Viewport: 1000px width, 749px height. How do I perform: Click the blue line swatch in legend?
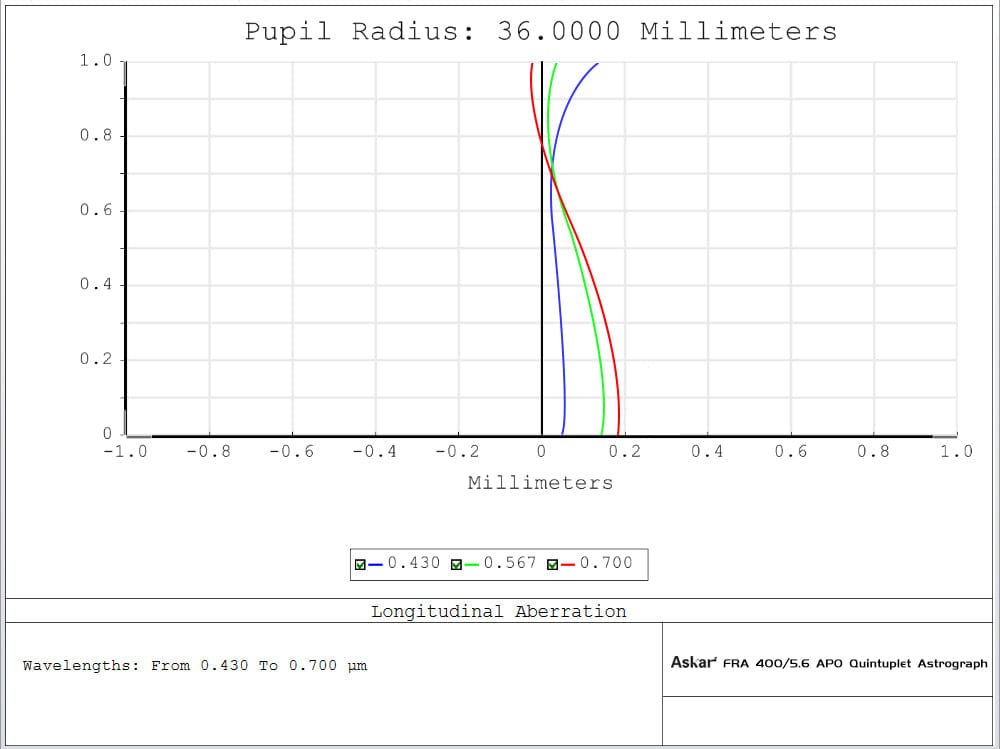pos(376,565)
